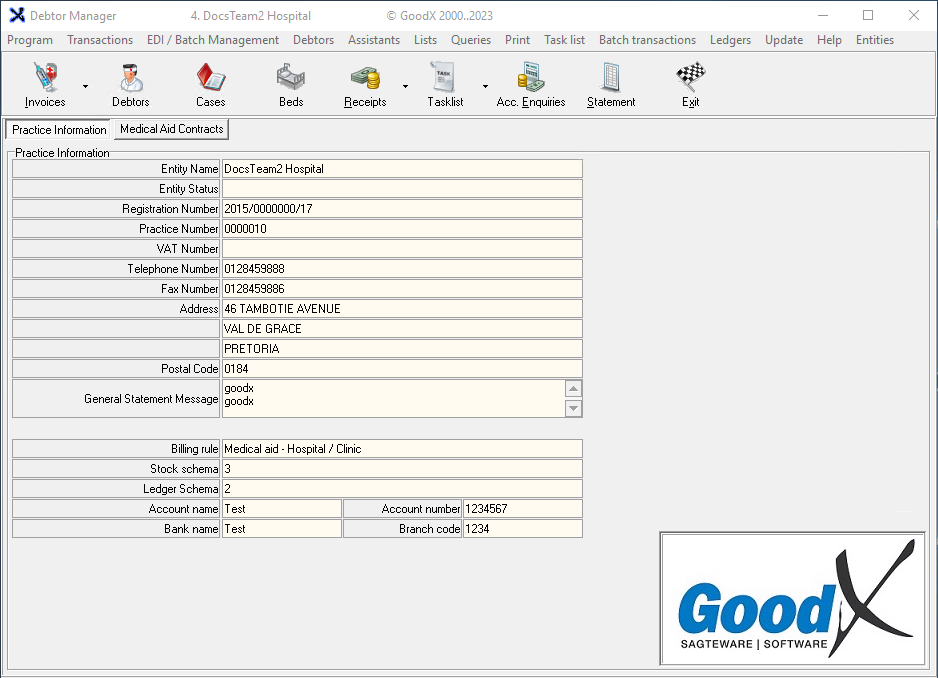Expand the Invoices dropdown arrow

pos(85,86)
